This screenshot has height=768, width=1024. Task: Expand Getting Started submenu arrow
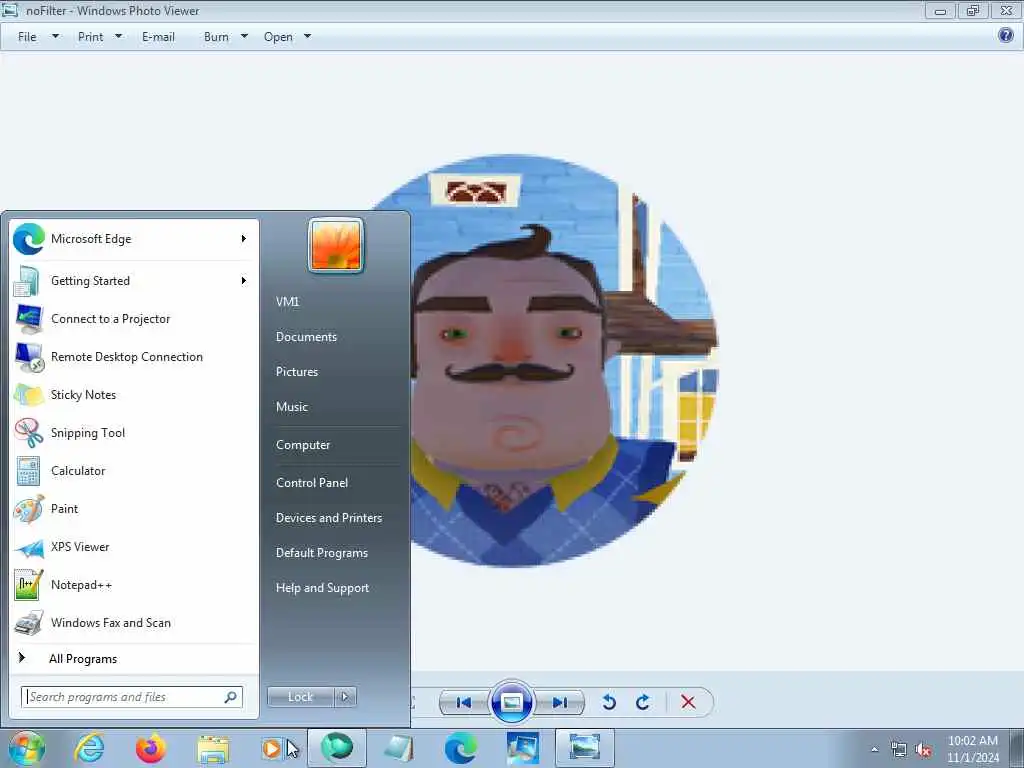point(244,281)
